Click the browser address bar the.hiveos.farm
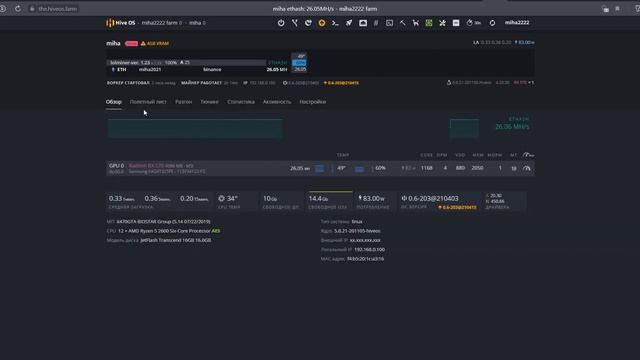Screen dimensions: 640x360 pos(57,9)
